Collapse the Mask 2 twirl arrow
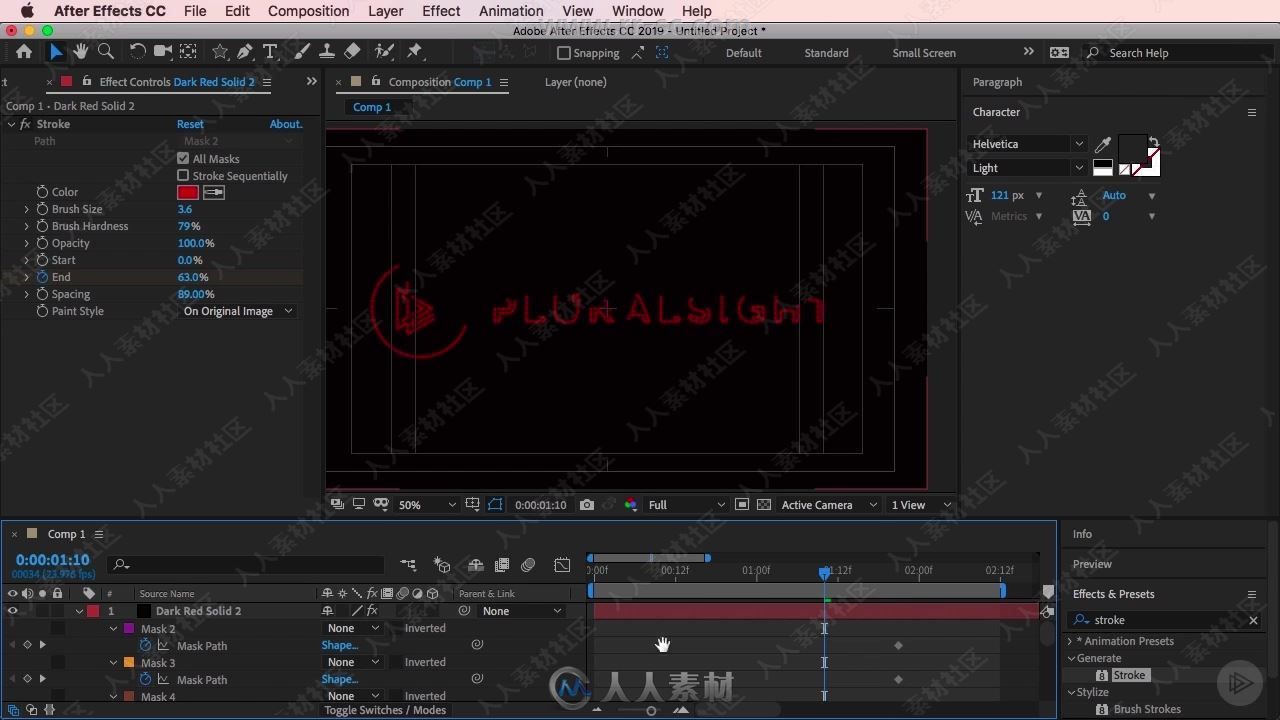Viewport: 1280px width, 720px height. (114, 629)
